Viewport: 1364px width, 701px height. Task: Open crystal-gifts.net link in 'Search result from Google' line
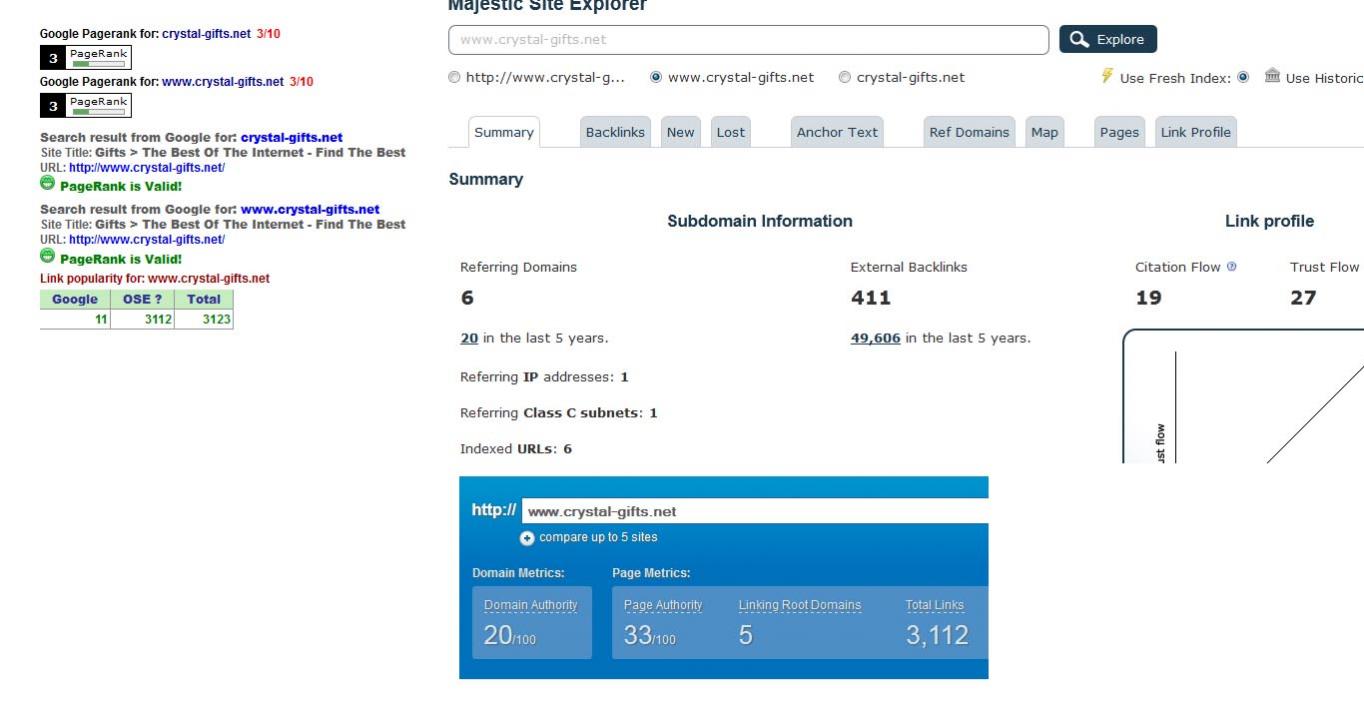292,138
